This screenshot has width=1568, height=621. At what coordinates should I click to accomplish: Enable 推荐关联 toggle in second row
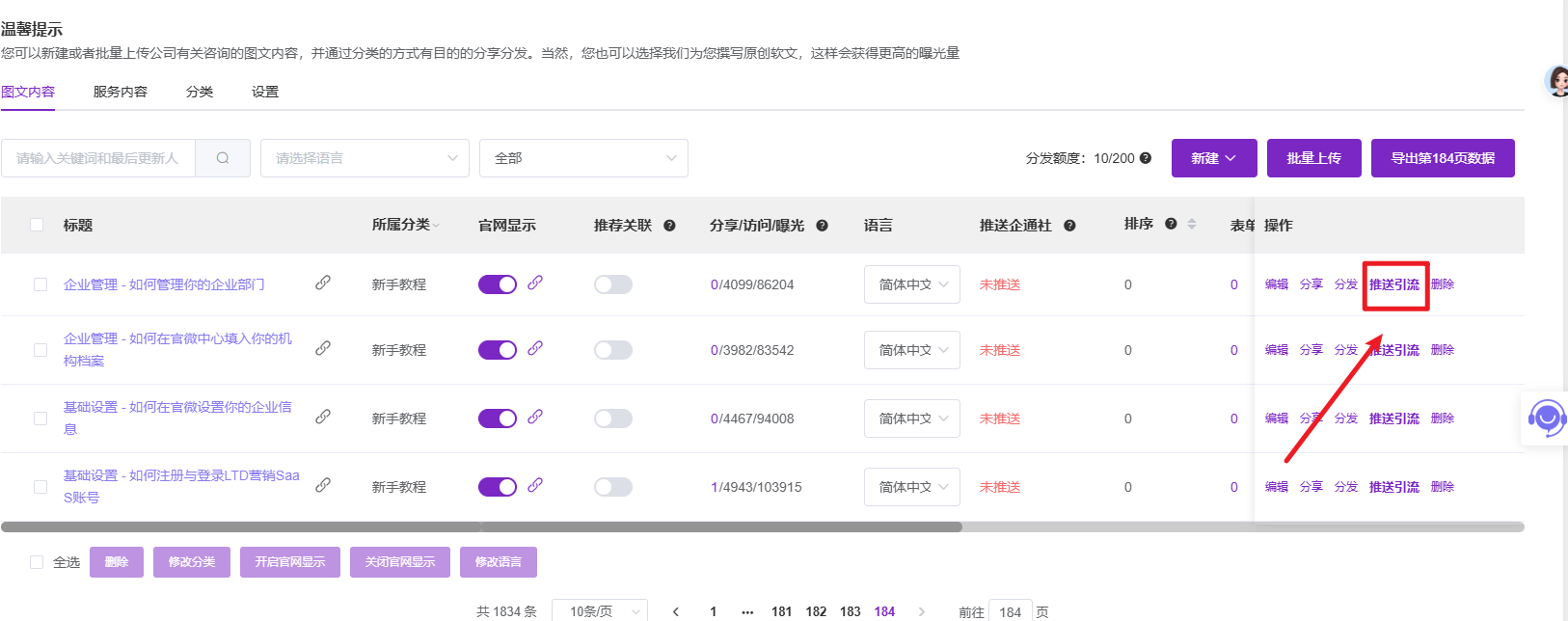pos(613,350)
